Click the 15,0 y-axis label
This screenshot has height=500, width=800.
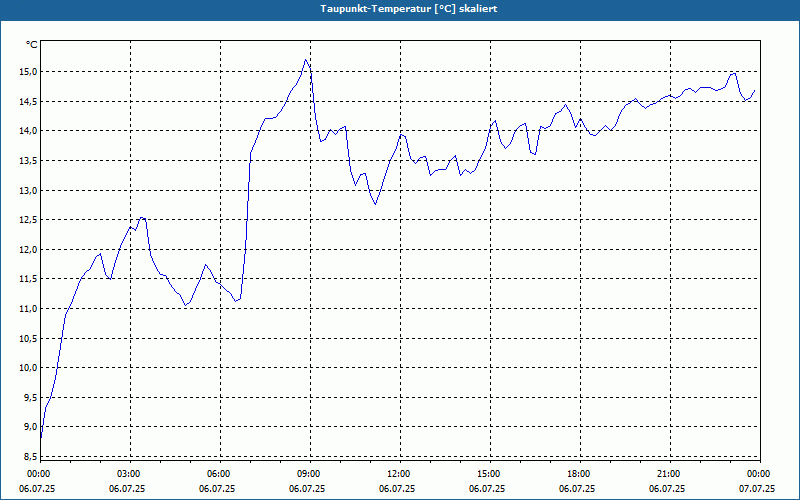(30, 72)
